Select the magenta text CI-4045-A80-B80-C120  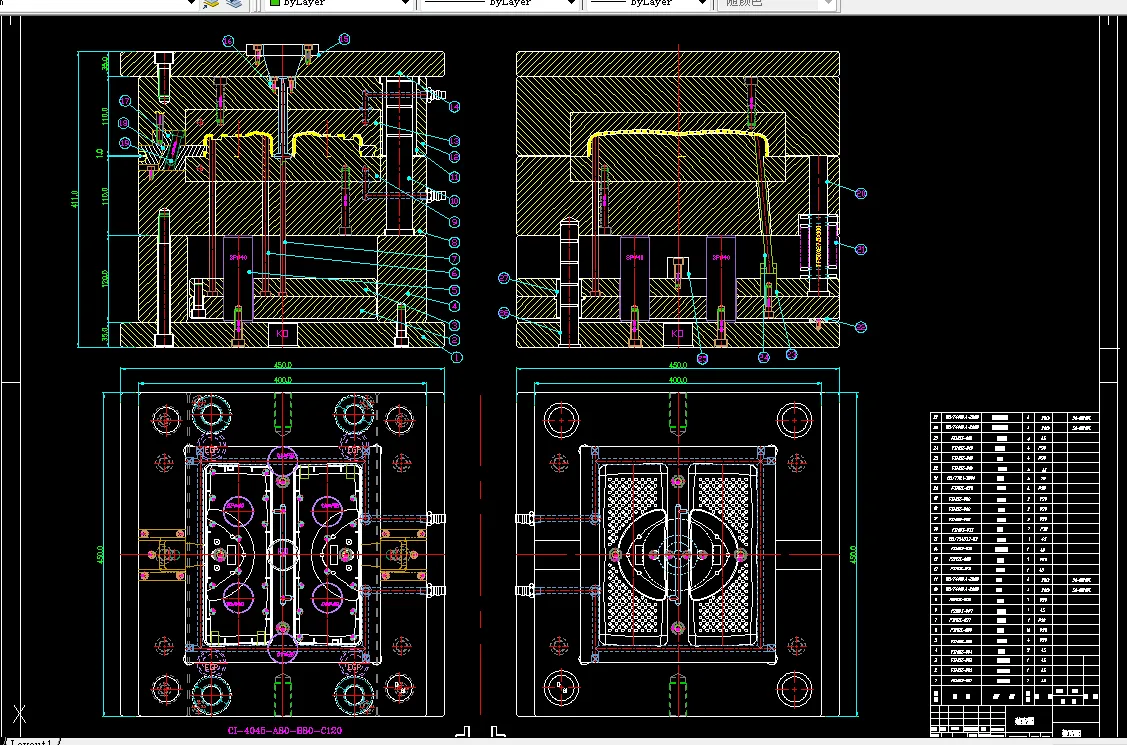(x=285, y=731)
